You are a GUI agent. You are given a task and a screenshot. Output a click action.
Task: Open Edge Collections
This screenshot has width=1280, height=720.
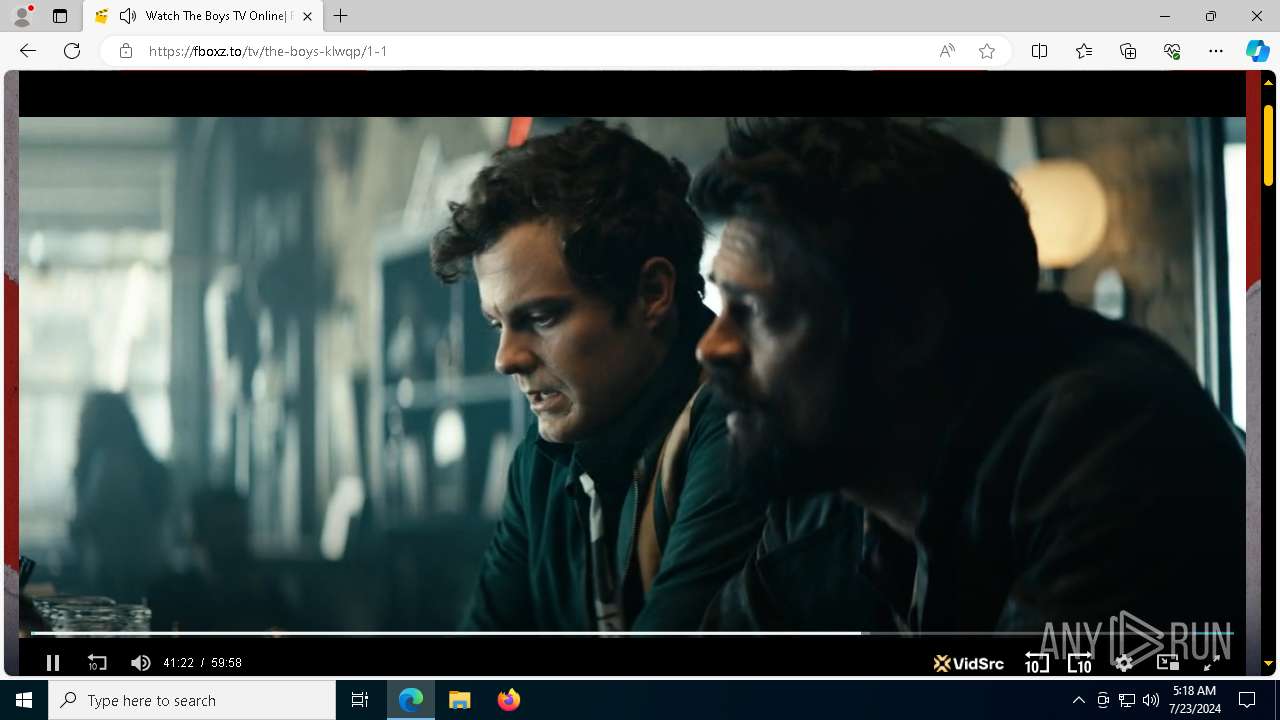click(x=1128, y=51)
